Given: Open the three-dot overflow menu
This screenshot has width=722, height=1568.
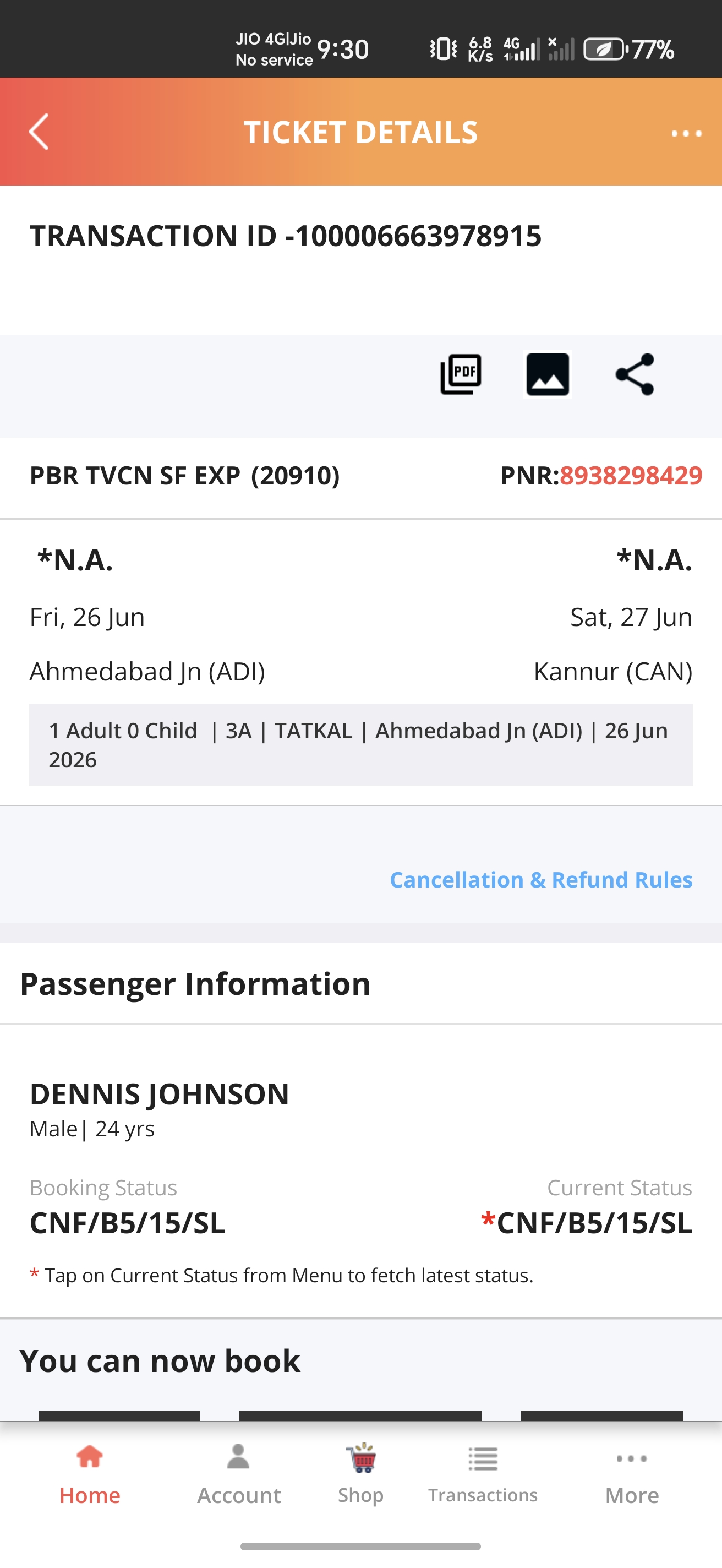Looking at the screenshot, I should (x=686, y=133).
